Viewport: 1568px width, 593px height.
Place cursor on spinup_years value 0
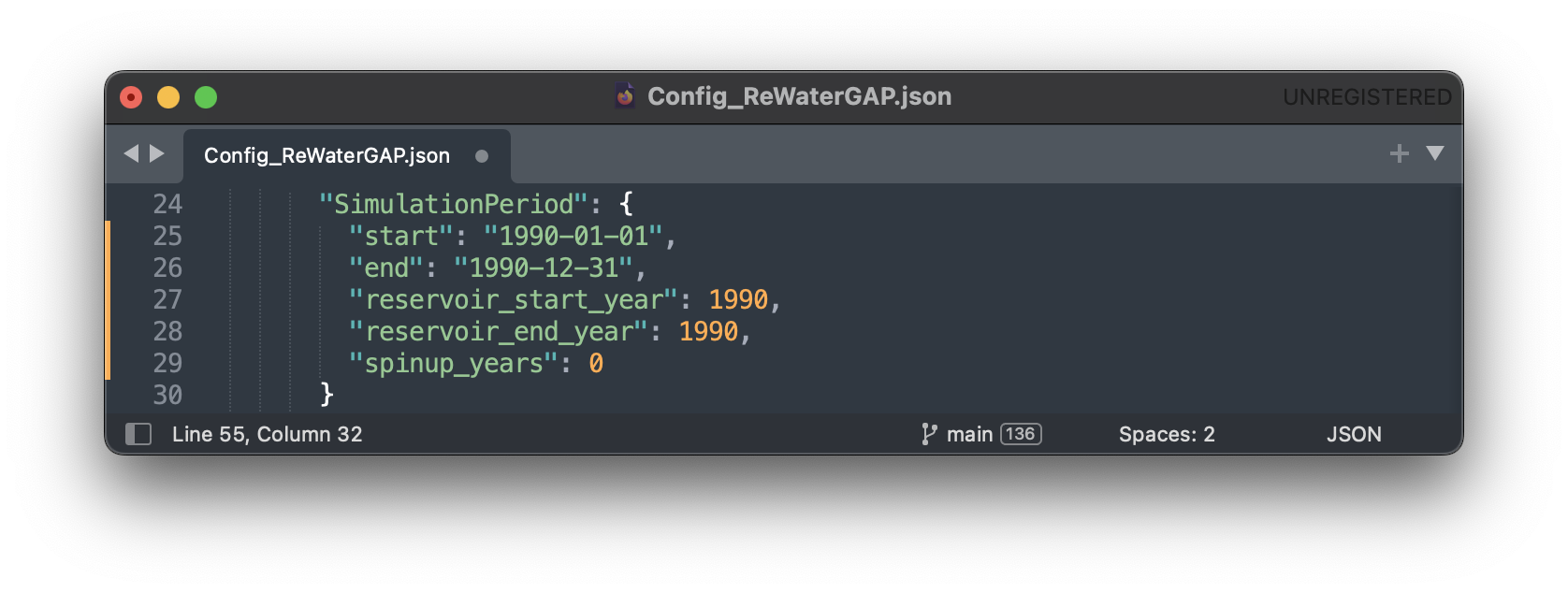[x=596, y=363]
